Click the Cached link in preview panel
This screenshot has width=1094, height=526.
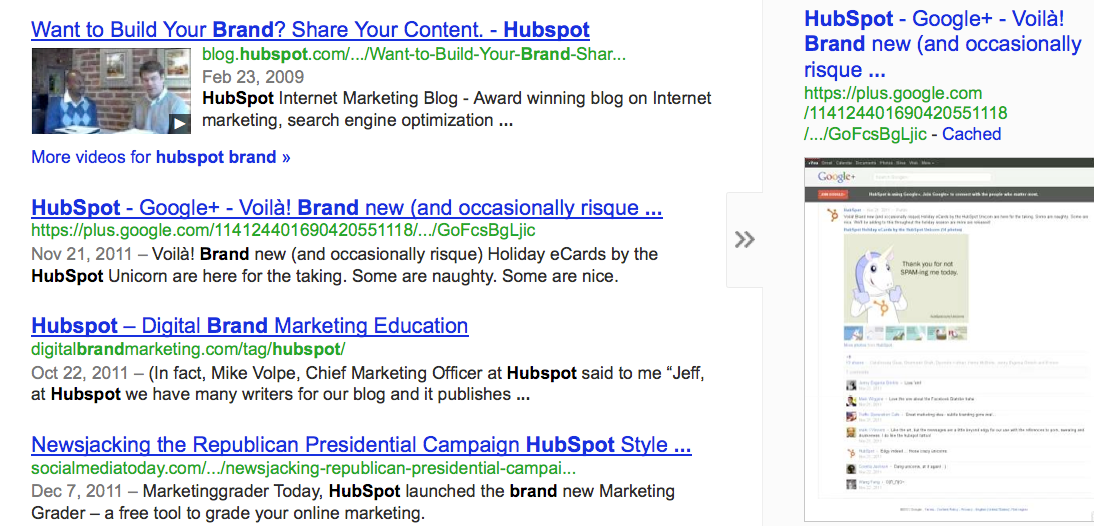[971, 134]
